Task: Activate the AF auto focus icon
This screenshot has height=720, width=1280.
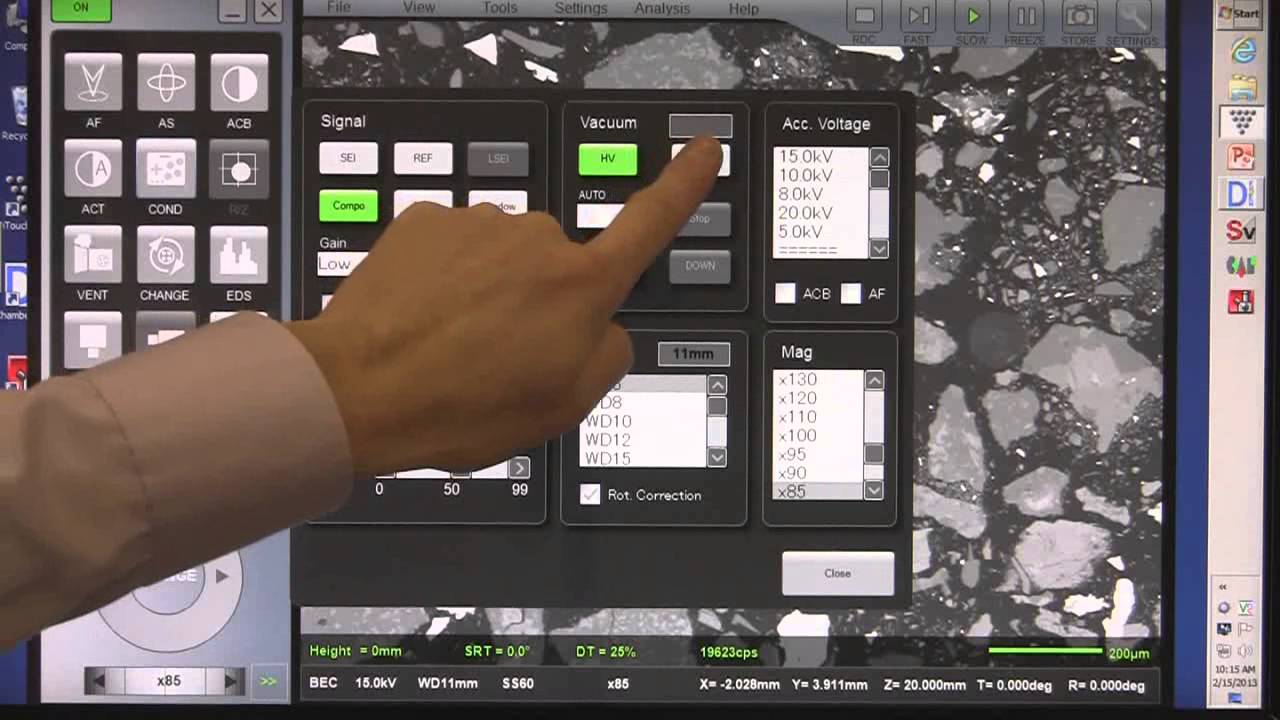Action: point(93,82)
